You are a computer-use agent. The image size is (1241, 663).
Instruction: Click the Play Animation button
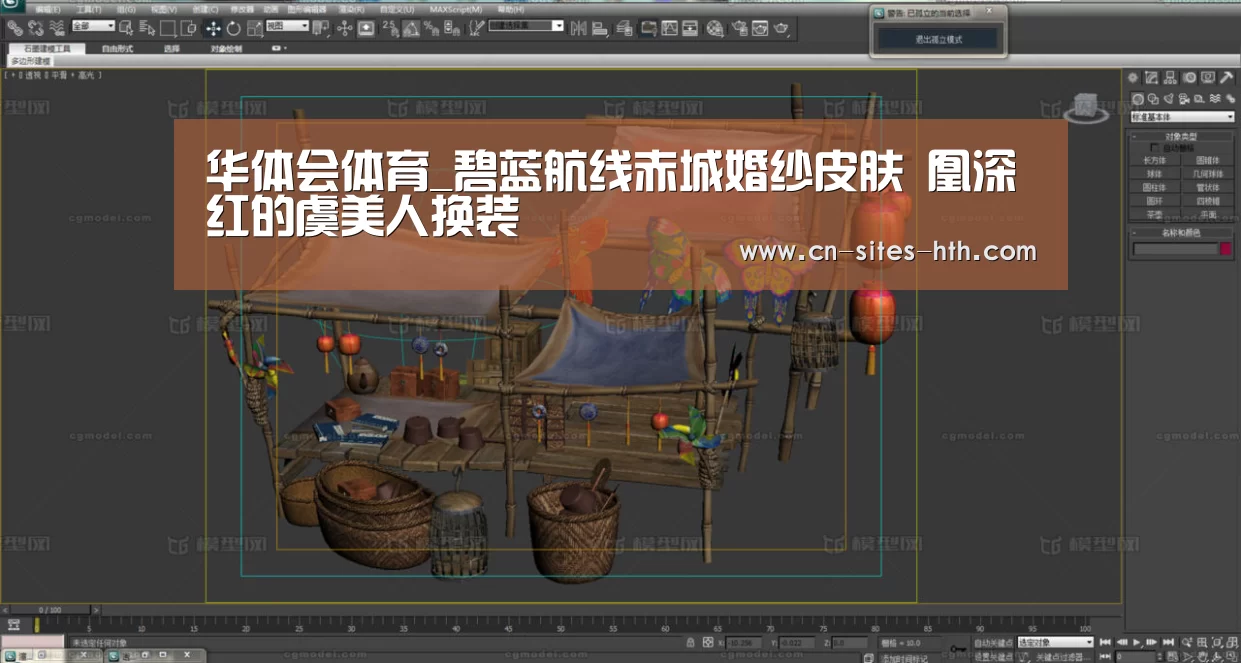click(1138, 642)
